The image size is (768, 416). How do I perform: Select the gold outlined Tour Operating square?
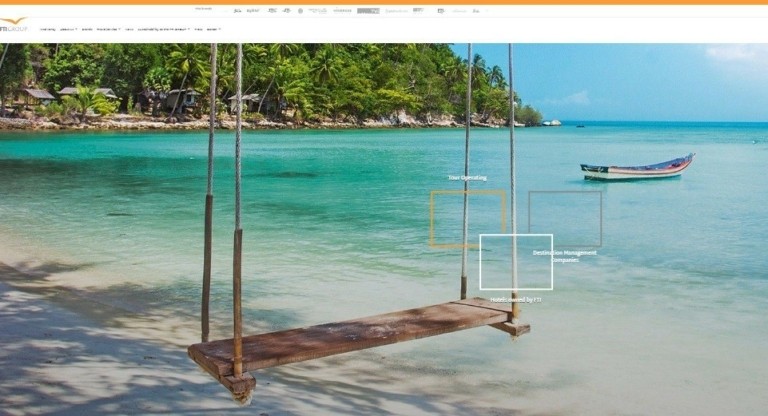(468, 218)
